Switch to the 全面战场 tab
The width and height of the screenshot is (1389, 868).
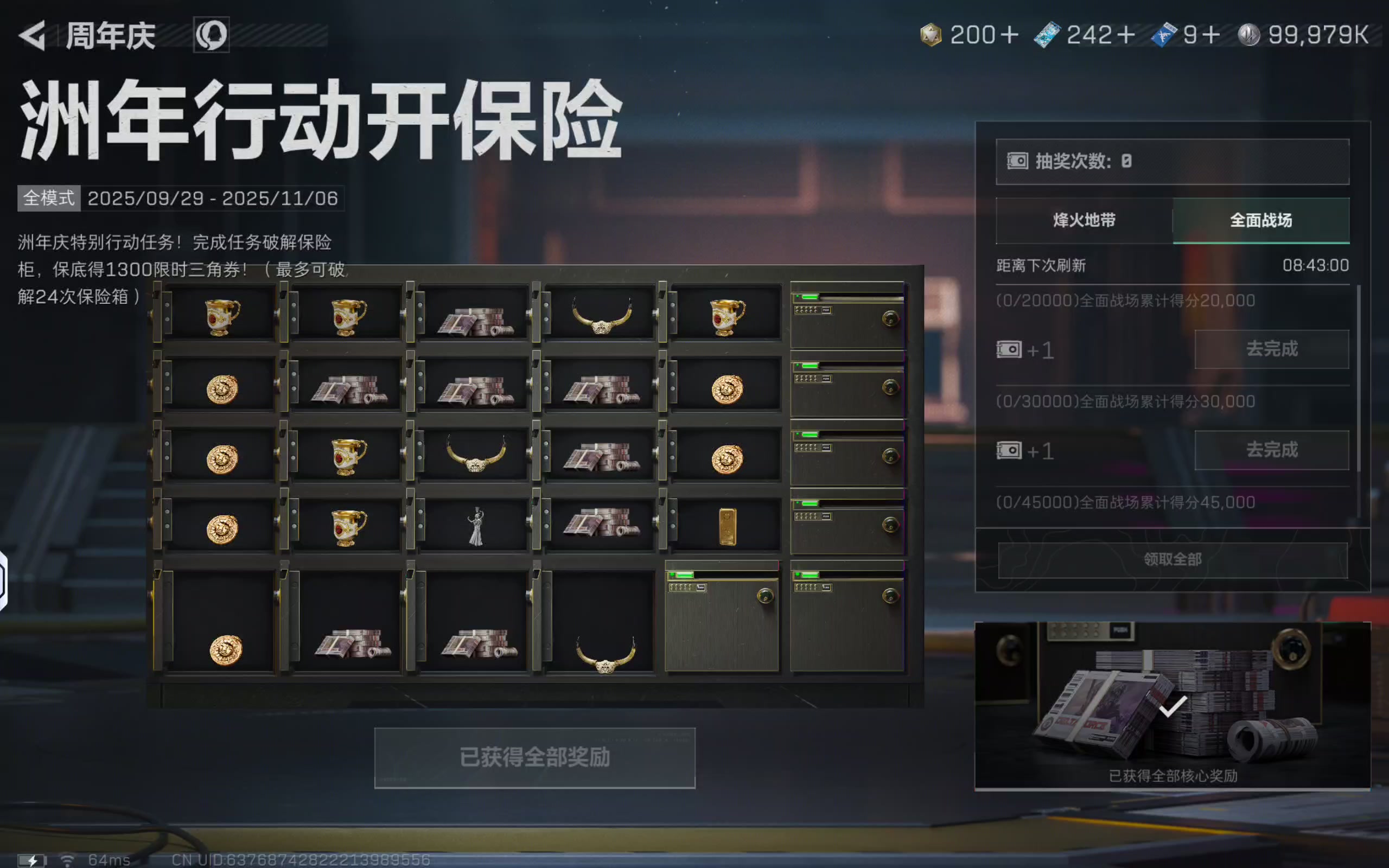point(1261,220)
